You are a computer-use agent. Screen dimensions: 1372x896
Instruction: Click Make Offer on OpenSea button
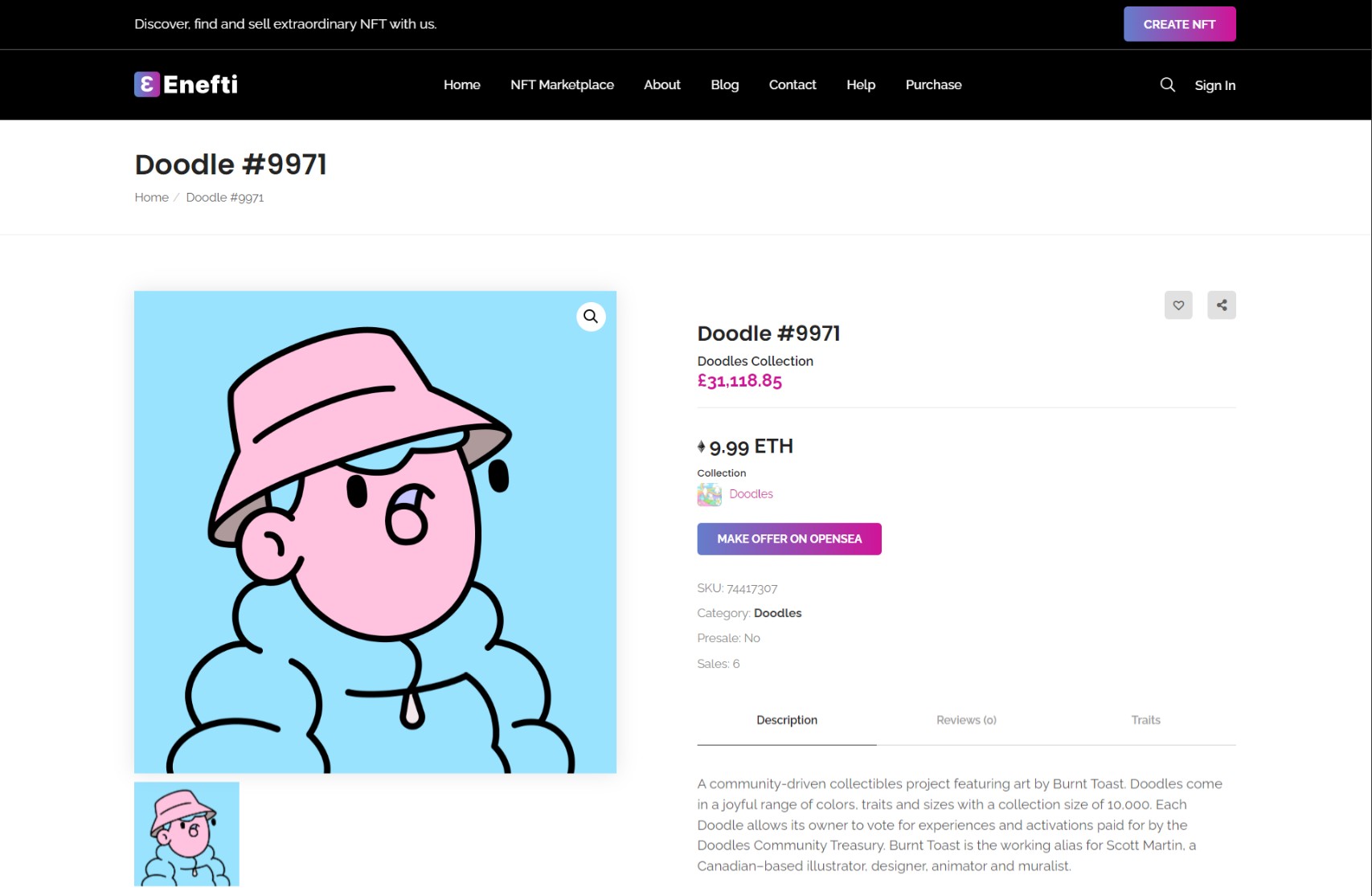point(788,539)
